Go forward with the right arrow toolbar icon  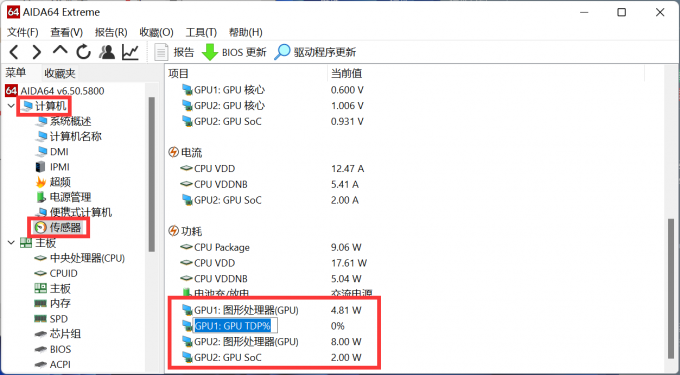click(37, 52)
